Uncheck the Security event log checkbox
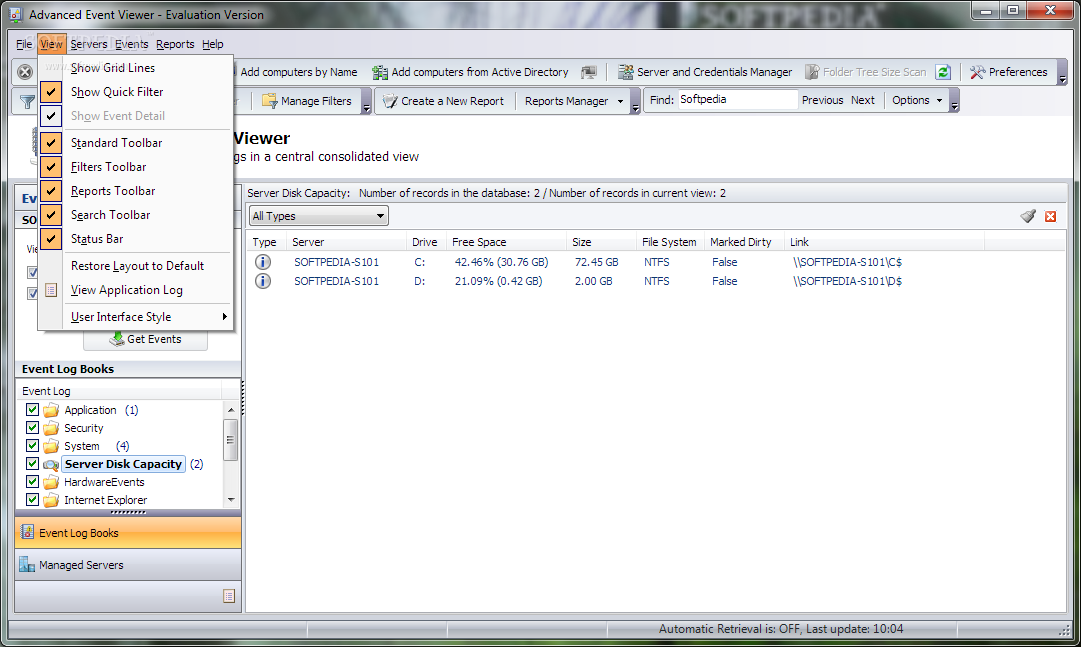The width and height of the screenshot is (1081, 647). tap(32, 428)
